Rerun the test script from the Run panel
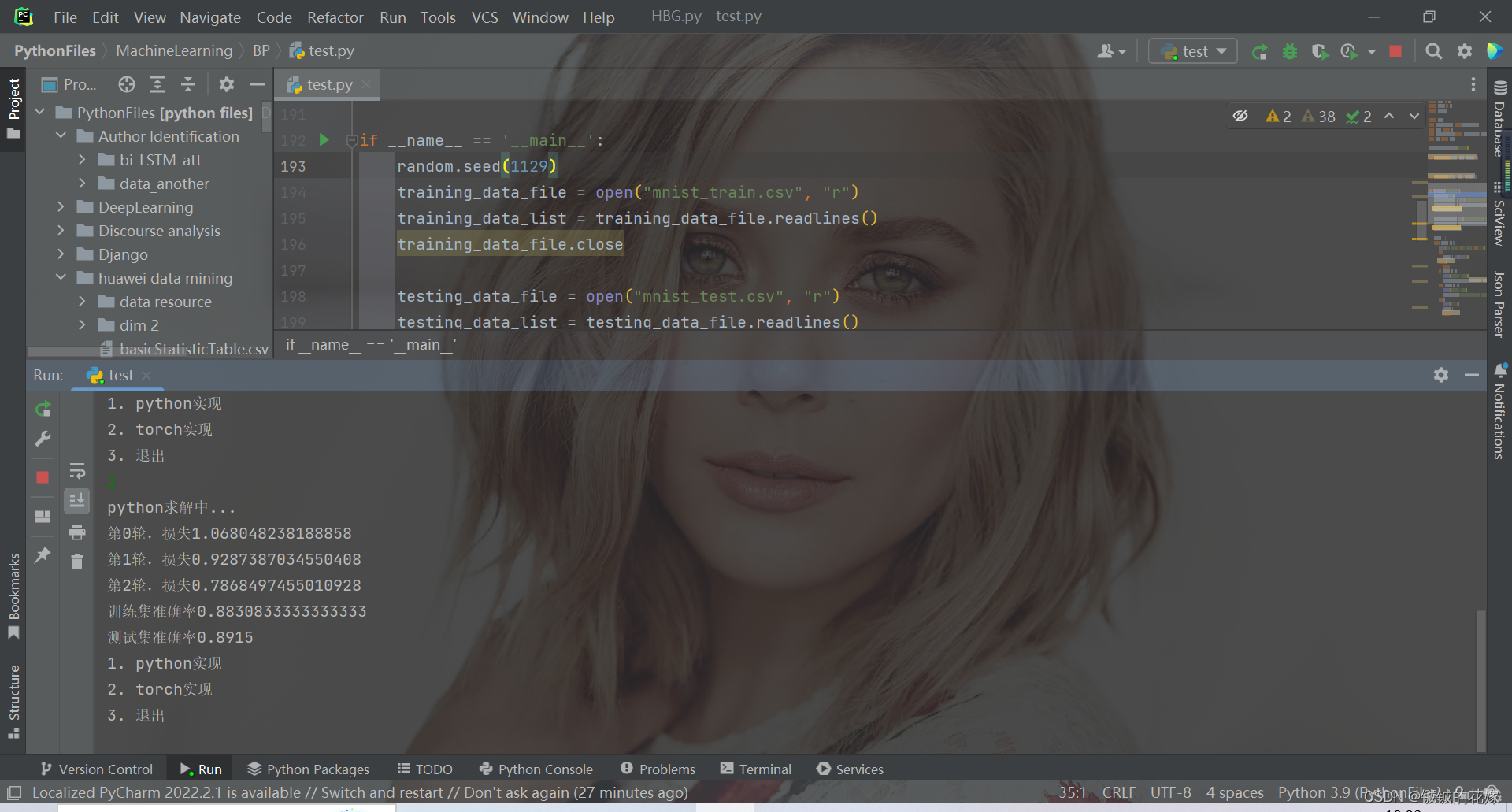This screenshot has width=1512, height=812. (x=43, y=409)
